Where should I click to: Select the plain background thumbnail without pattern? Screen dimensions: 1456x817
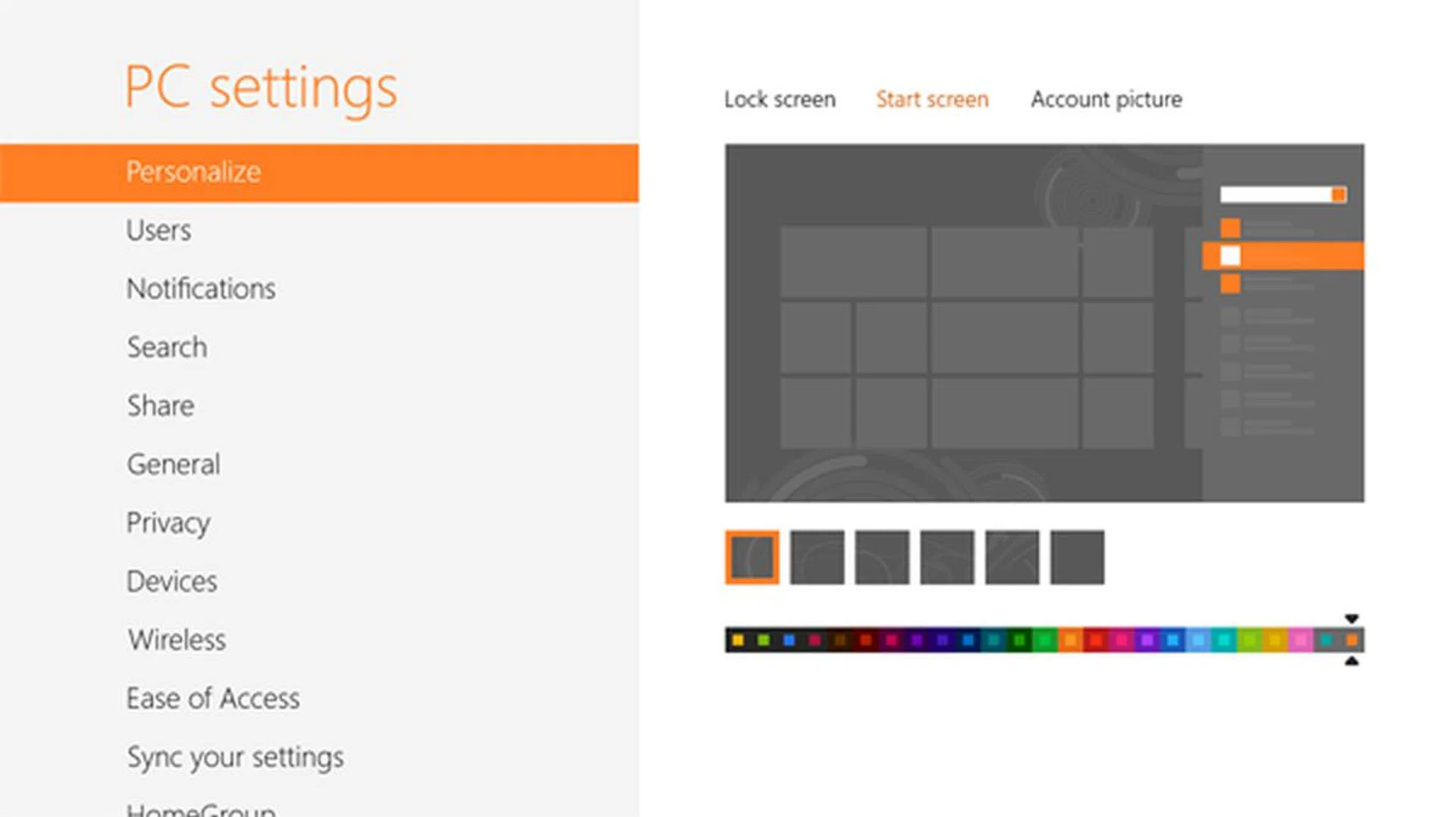point(1077,558)
